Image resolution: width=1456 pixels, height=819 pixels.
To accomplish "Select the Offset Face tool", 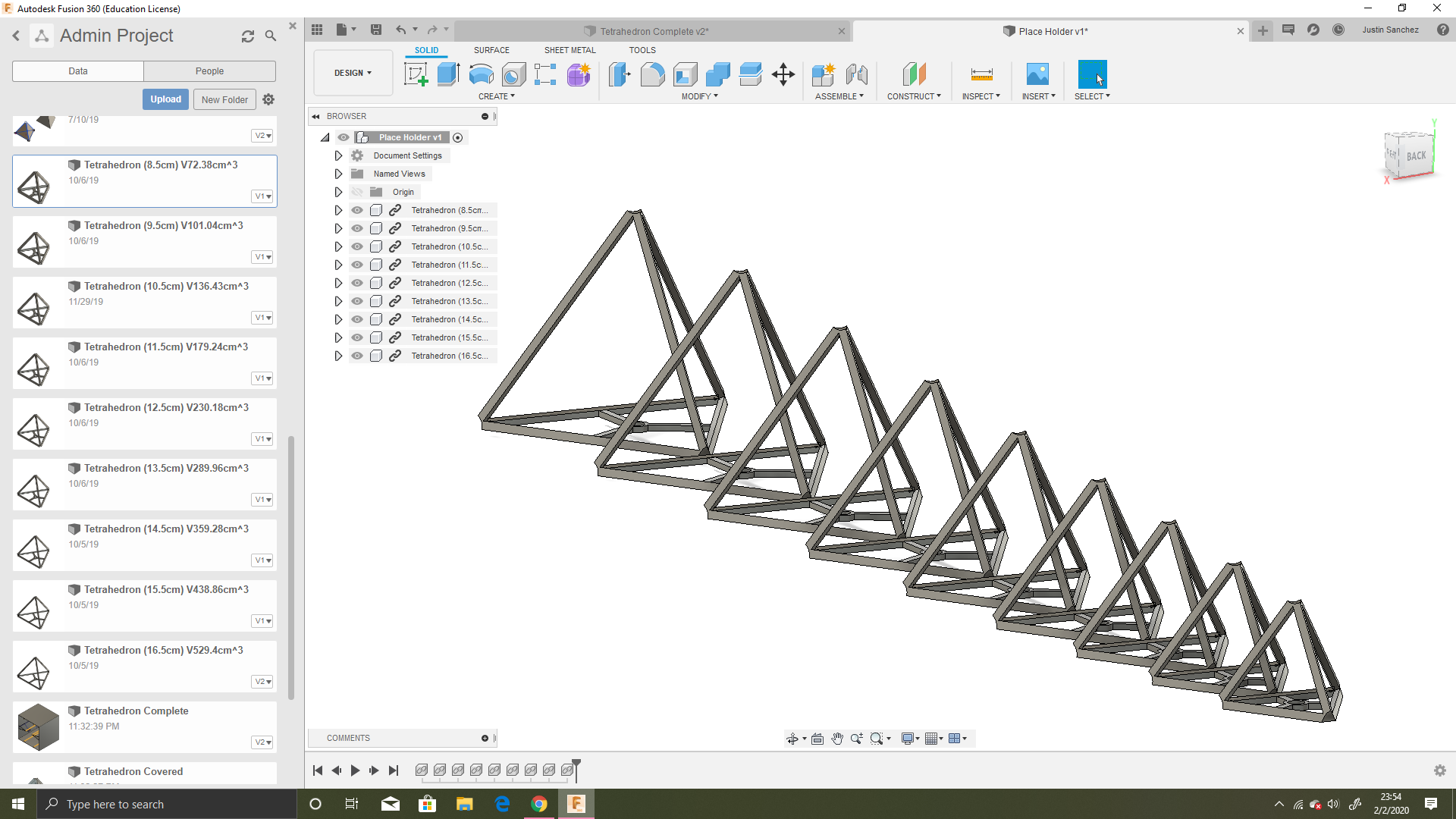I will [x=750, y=74].
